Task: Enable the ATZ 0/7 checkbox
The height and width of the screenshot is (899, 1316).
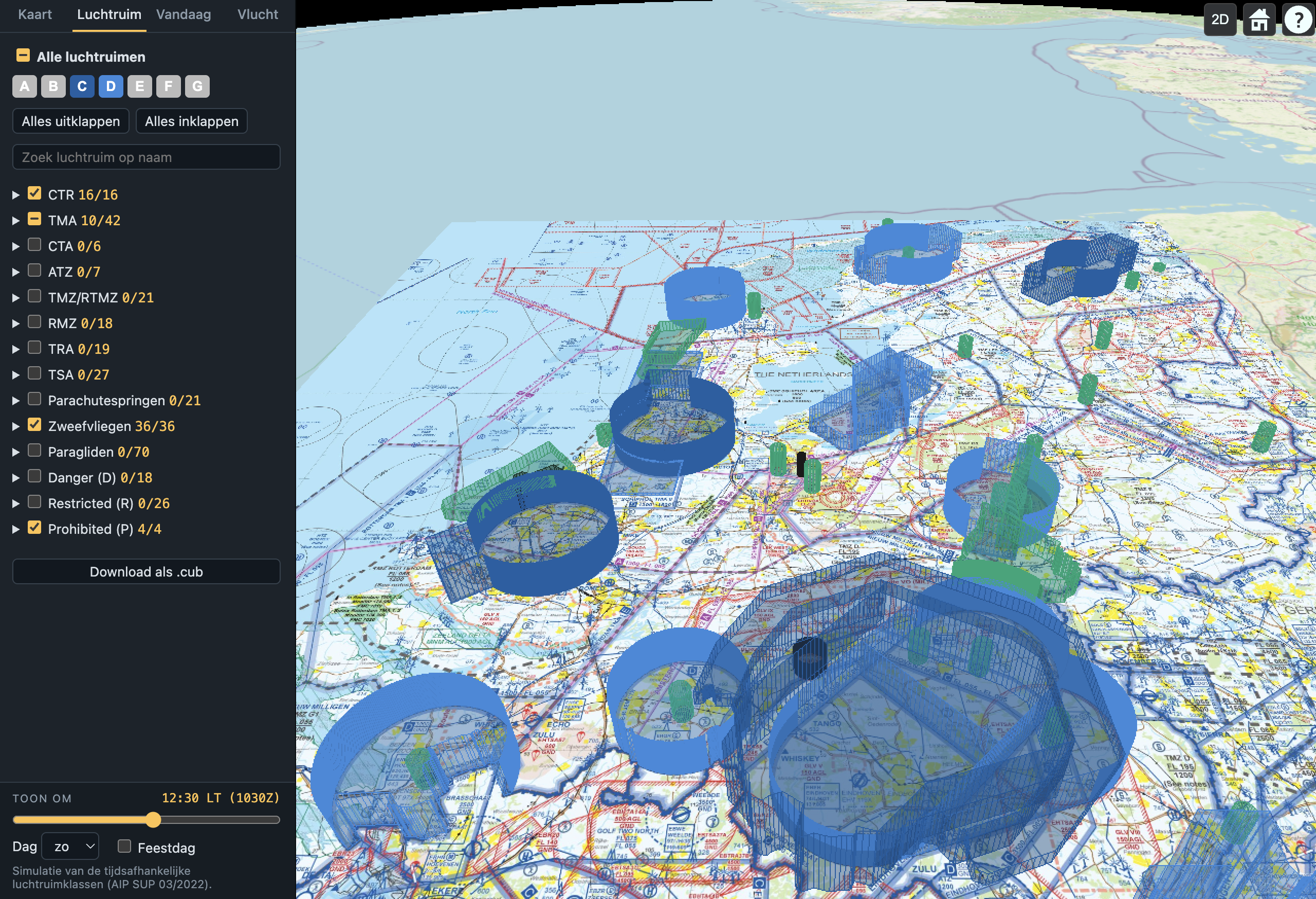Action: coord(34,270)
